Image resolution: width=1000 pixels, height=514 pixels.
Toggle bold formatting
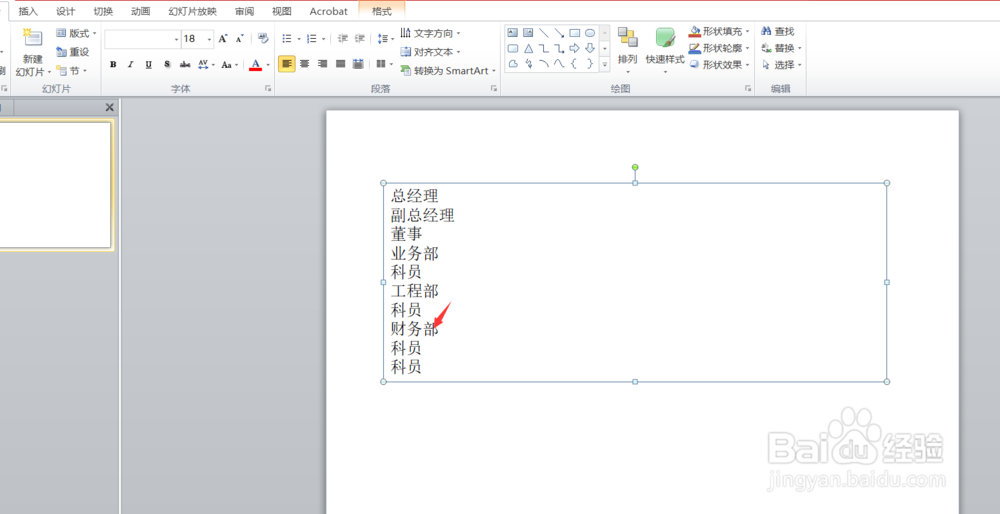pyautogui.click(x=113, y=64)
